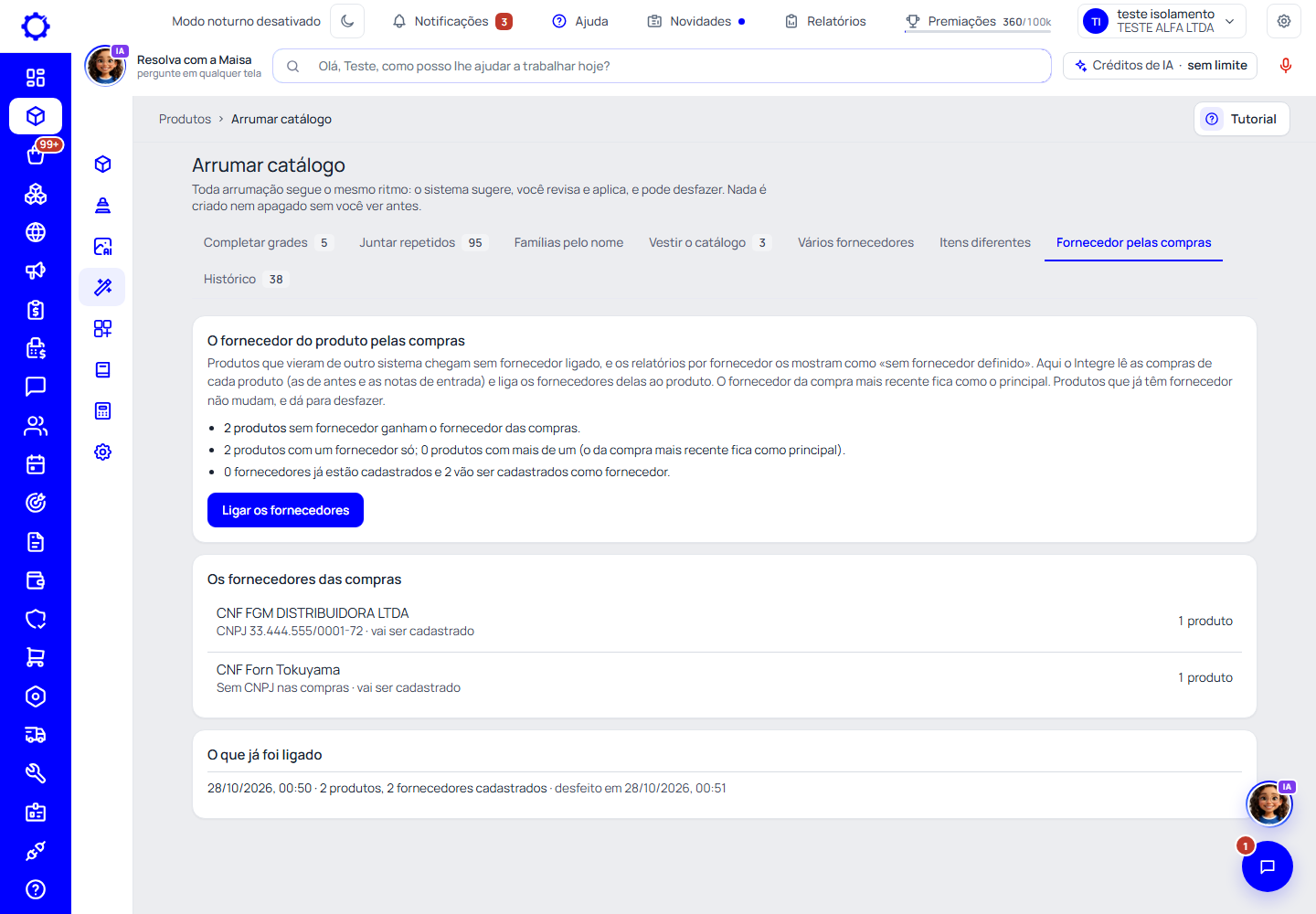Click the calculator icon in the products submenu
This screenshot has width=1316, height=914.
pos(102,410)
